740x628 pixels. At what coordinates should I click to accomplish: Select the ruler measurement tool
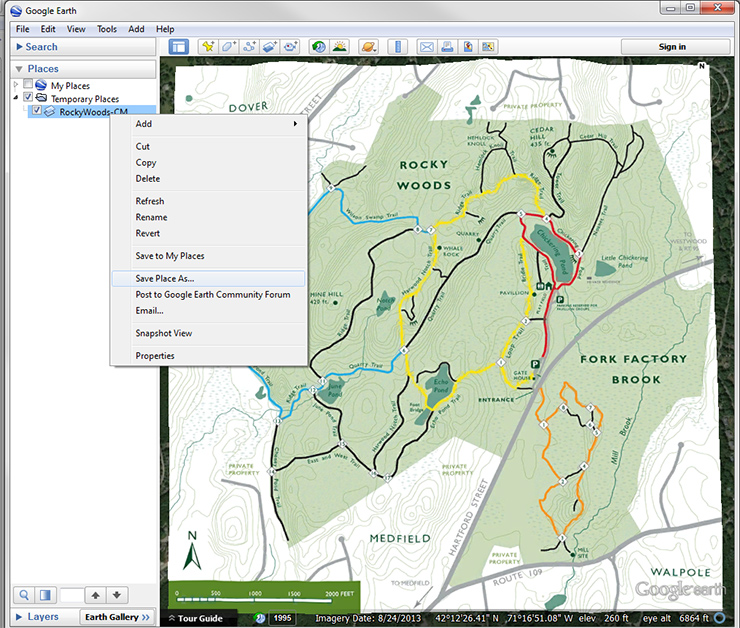396,47
